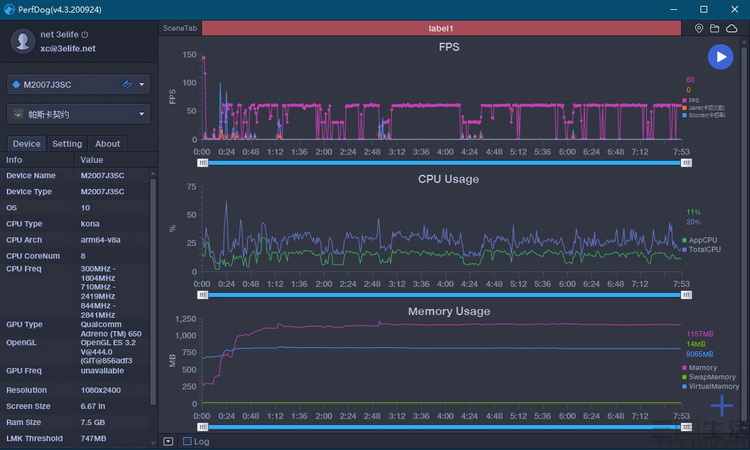This screenshot has height=450, width=750.
Task: Enable the Log checkbox
Action: 187,441
